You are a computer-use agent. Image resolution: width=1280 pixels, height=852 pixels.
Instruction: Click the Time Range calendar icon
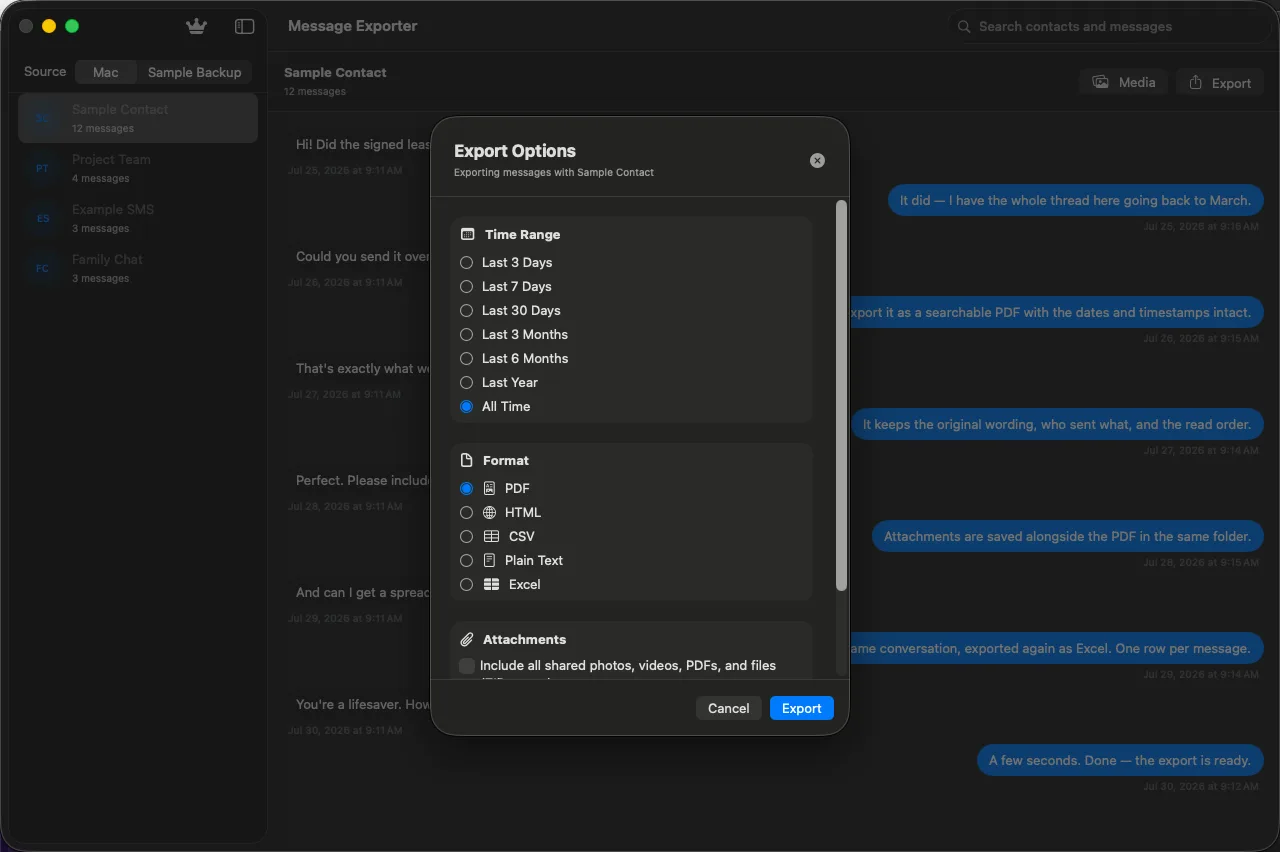point(467,234)
